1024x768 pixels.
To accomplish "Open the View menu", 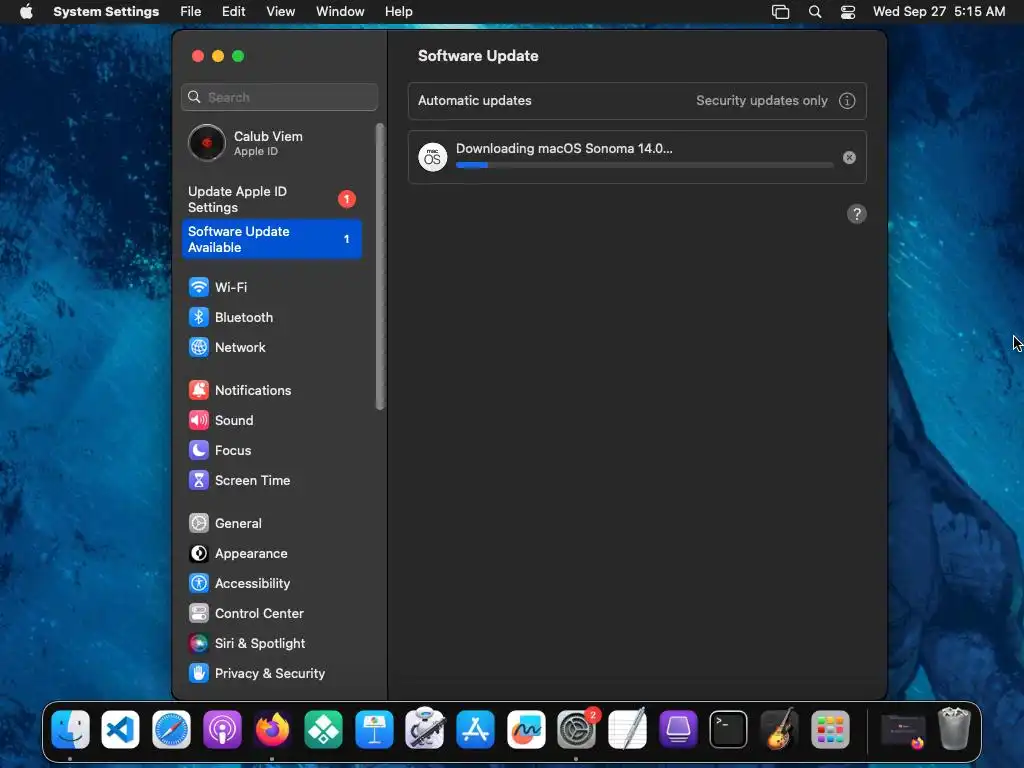I will [280, 12].
